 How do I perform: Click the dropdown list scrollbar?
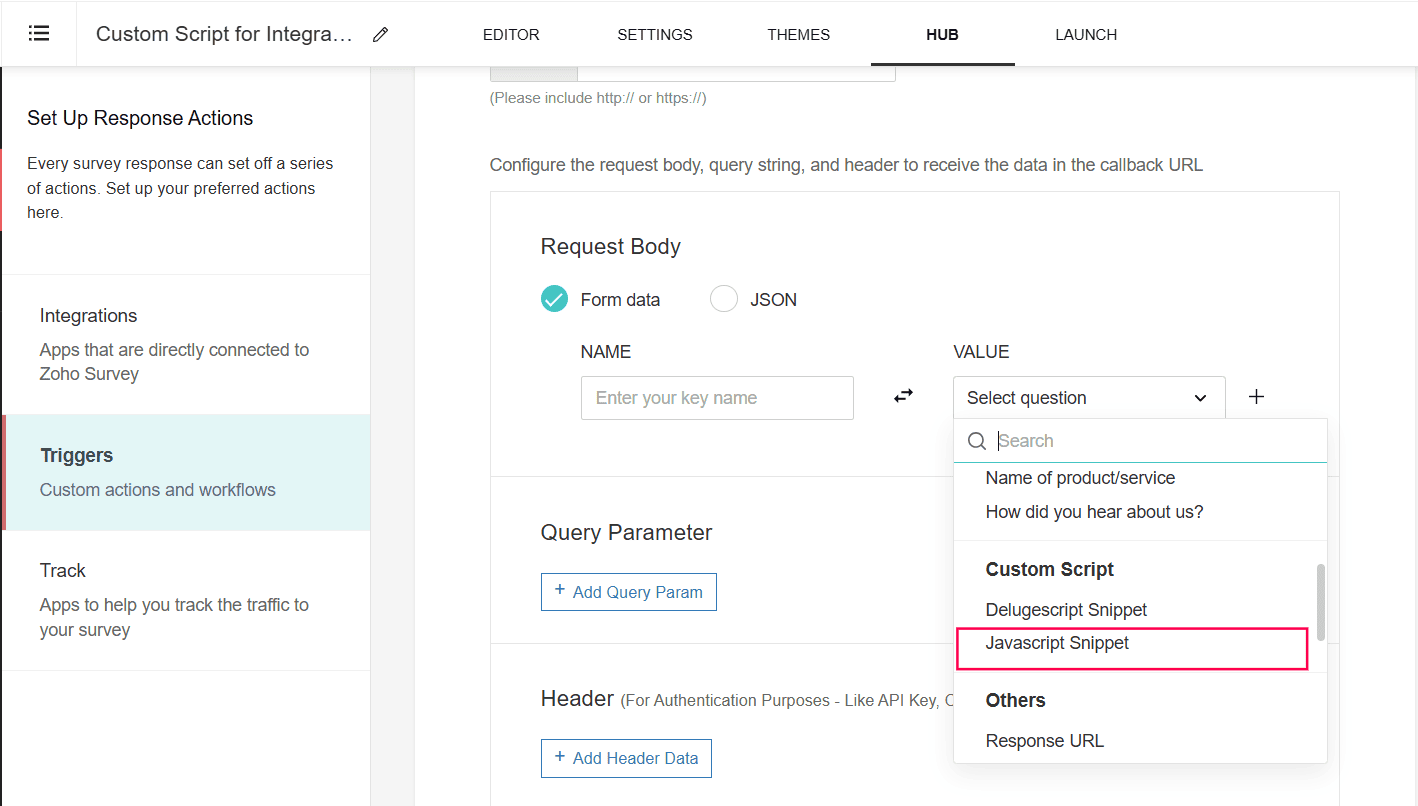click(1321, 601)
